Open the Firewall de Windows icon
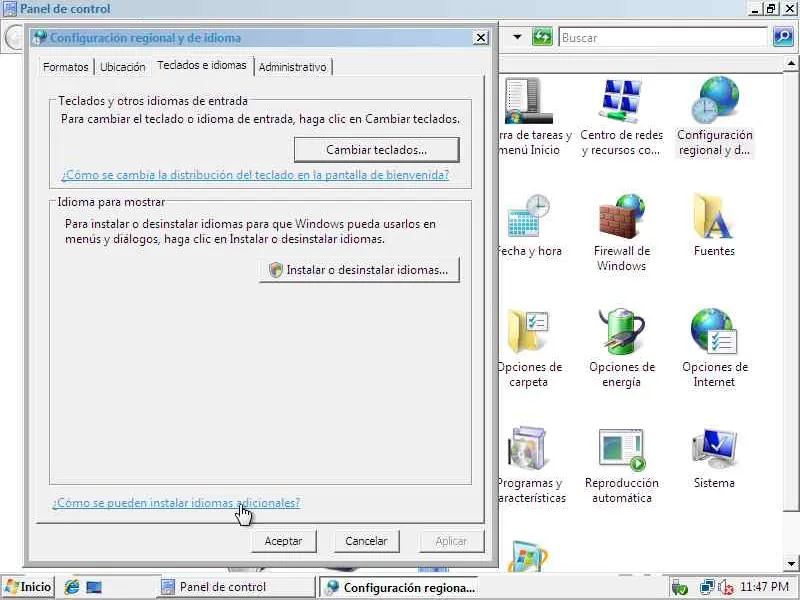This screenshot has height=600, width=800. coord(622,233)
